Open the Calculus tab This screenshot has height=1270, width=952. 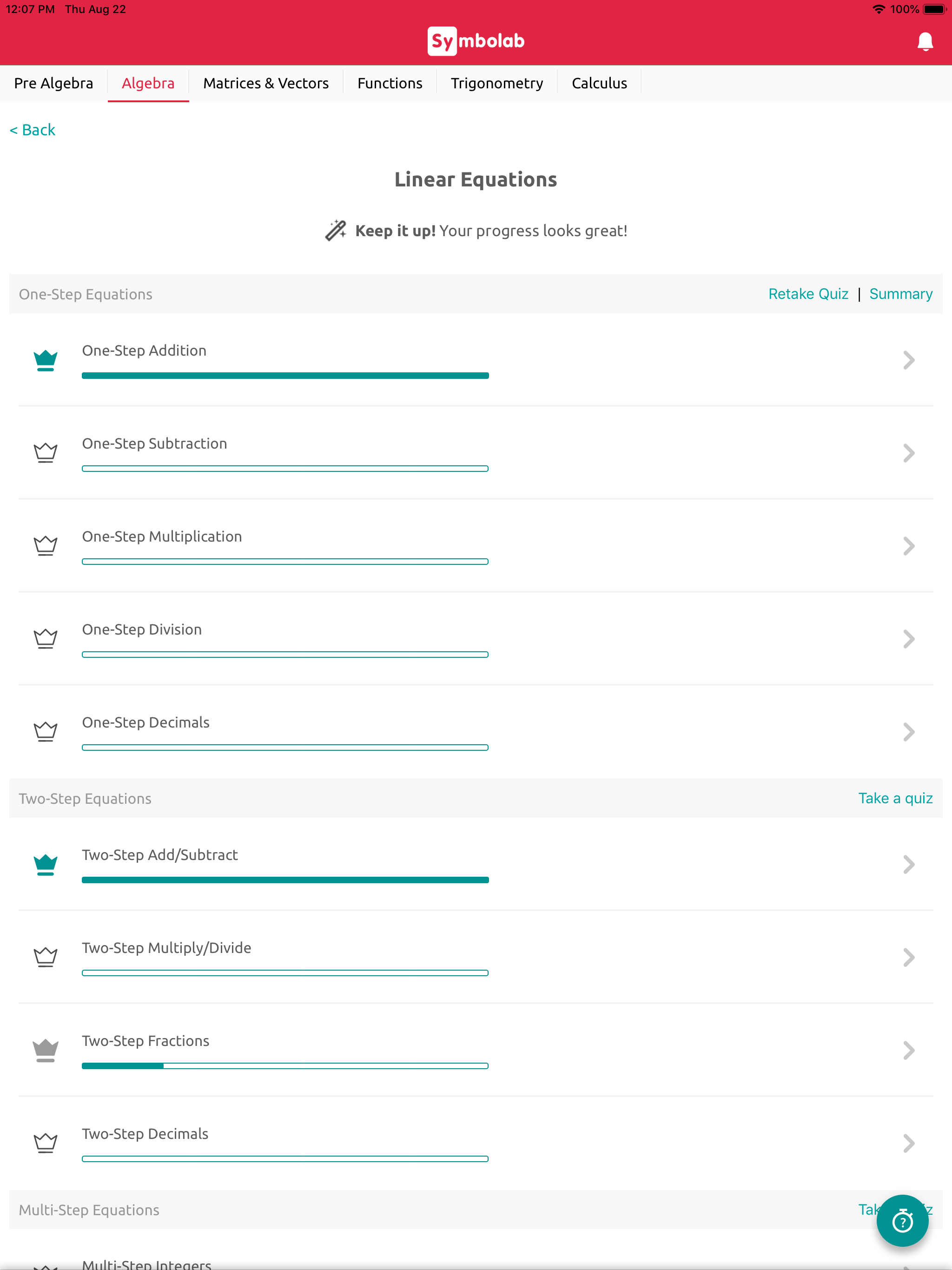coord(599,83)
